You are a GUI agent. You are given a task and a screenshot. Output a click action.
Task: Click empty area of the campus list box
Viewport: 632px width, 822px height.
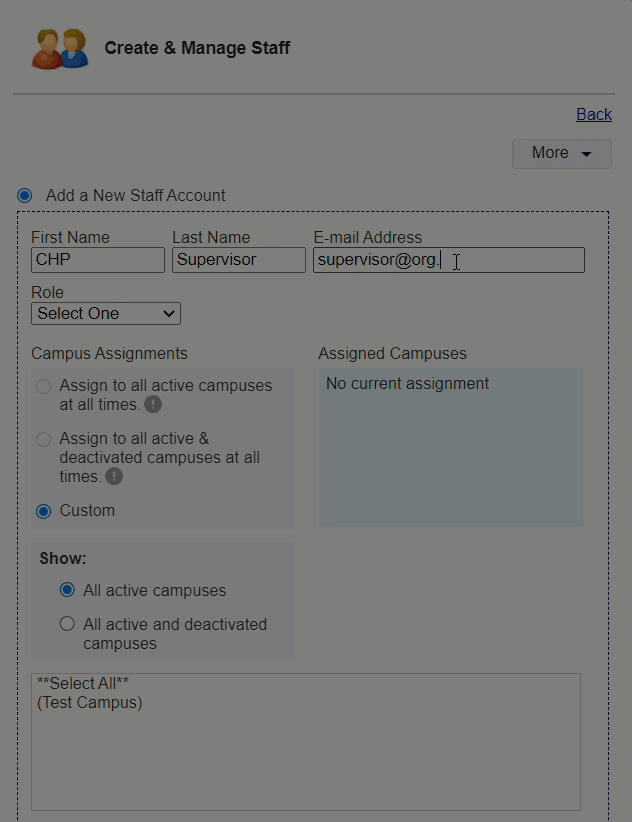tap(305, 760)
